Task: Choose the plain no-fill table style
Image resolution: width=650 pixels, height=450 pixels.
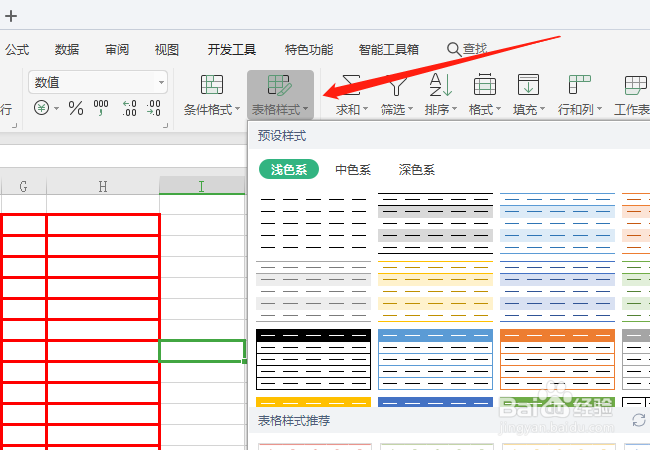Action: click(313, 223)
